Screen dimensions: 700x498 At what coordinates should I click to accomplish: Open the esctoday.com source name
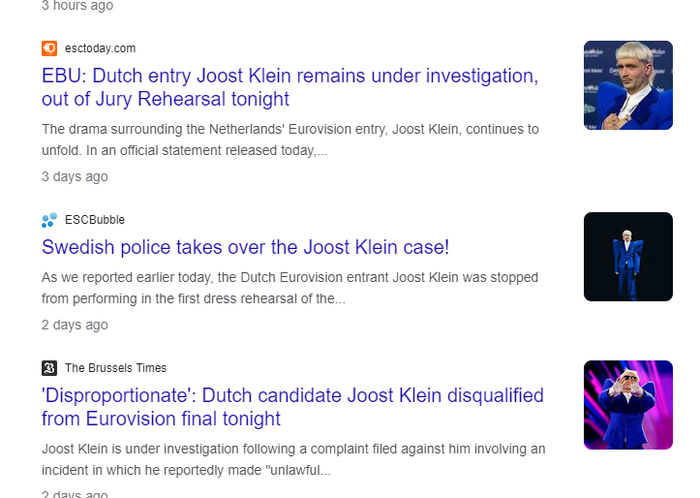coord(100,48)
